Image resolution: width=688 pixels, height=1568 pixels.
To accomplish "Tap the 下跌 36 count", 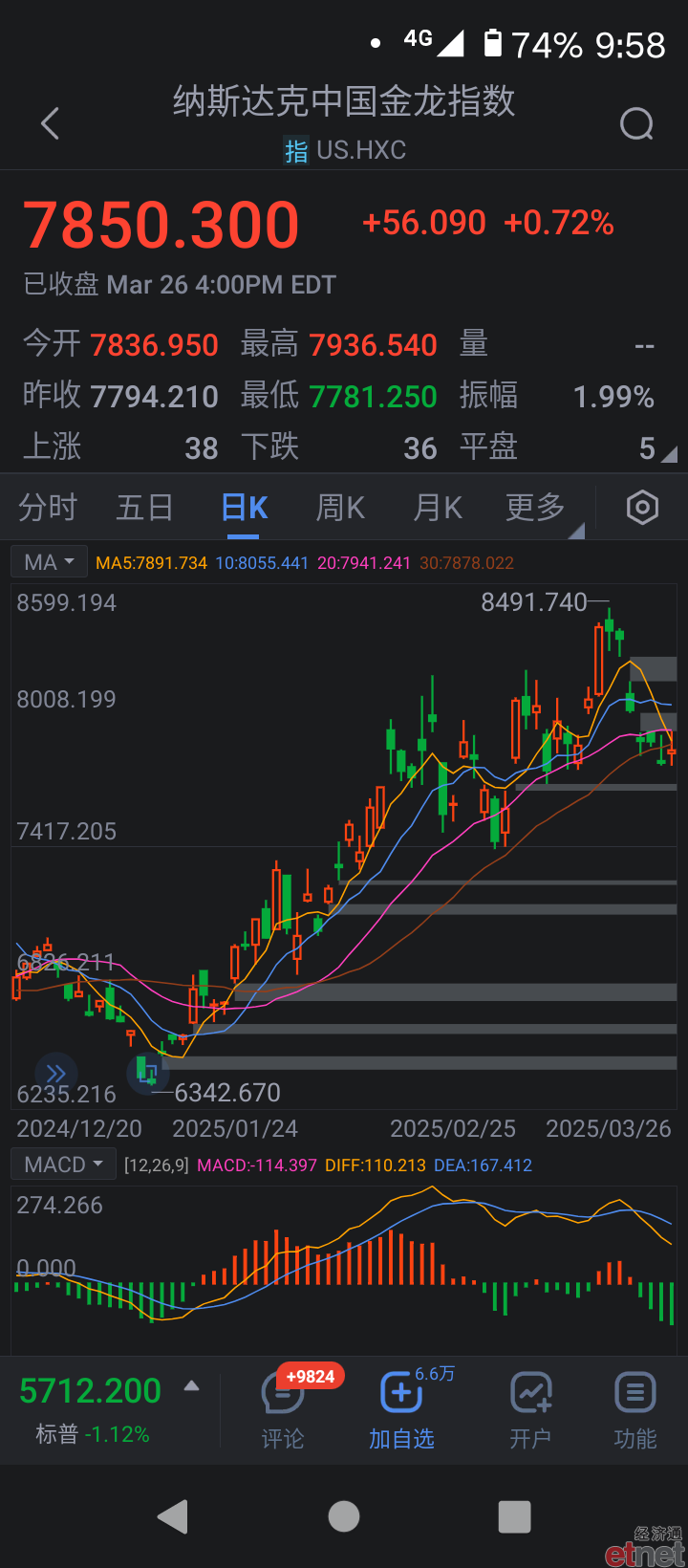I will pyautogui.click(x=419, y=448).
